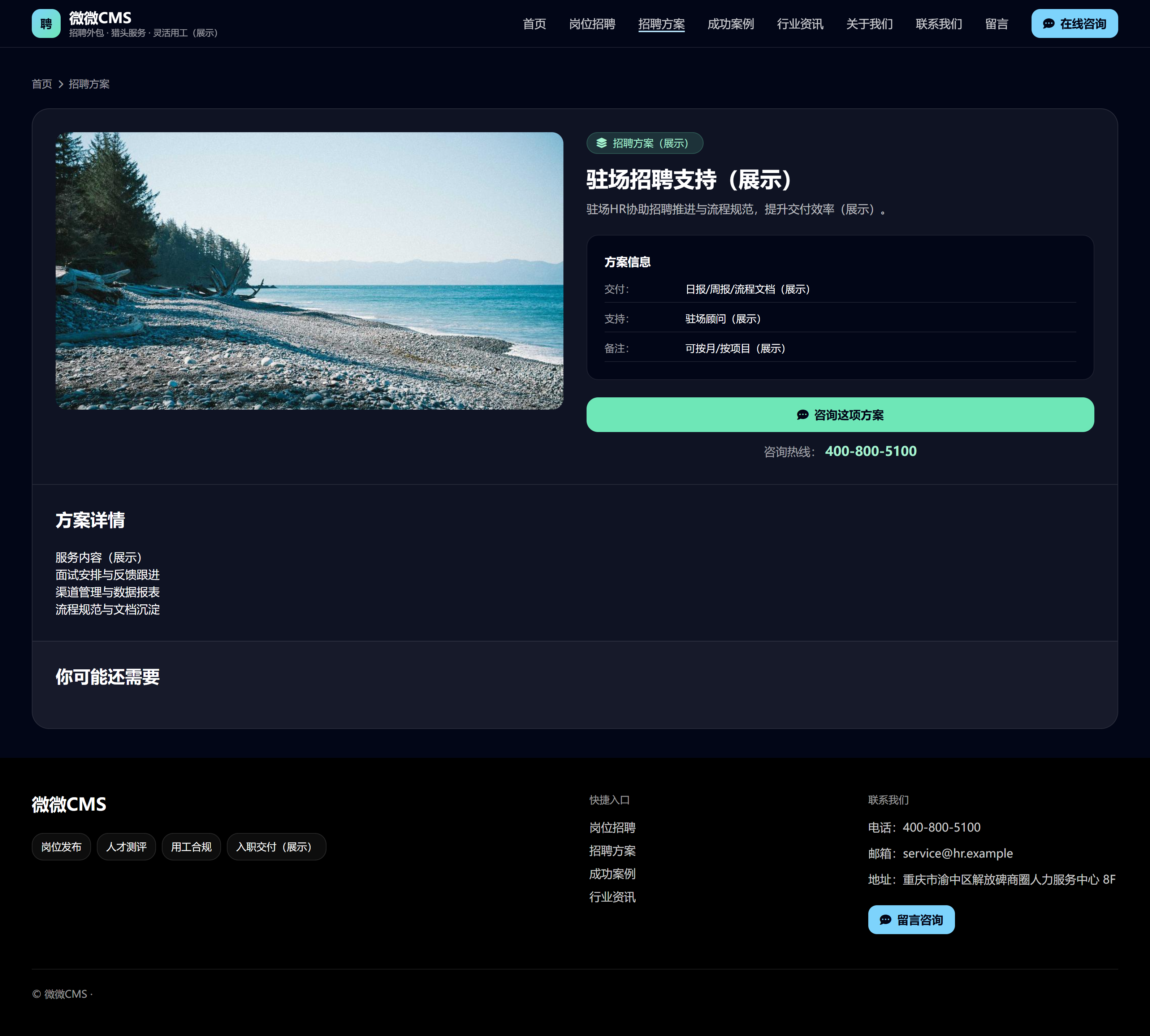The image size is (1150, 1036).
Task: Open 行业资讯 from the top nav
Action: pyautogui.click(x=800, y=24)
